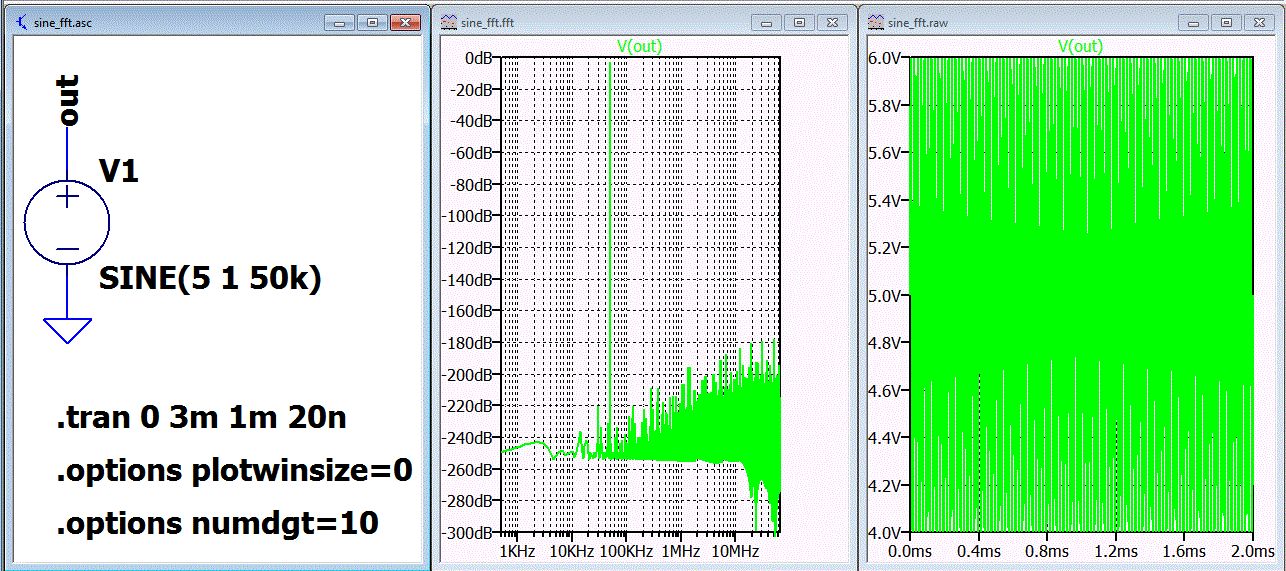Click the SINE(5 1 50k) source value text
The height and width of the screenshot is (571, 1286).
coord(210,280)
